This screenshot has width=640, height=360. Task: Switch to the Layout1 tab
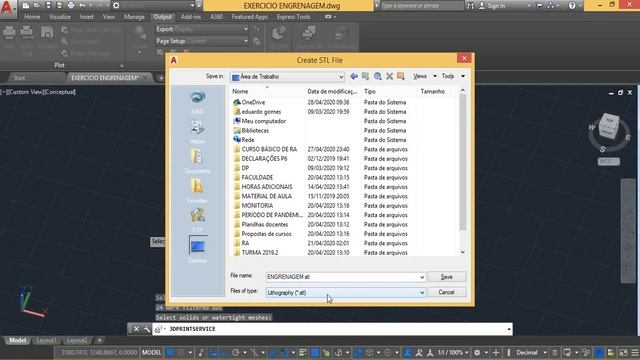[46, 340]
